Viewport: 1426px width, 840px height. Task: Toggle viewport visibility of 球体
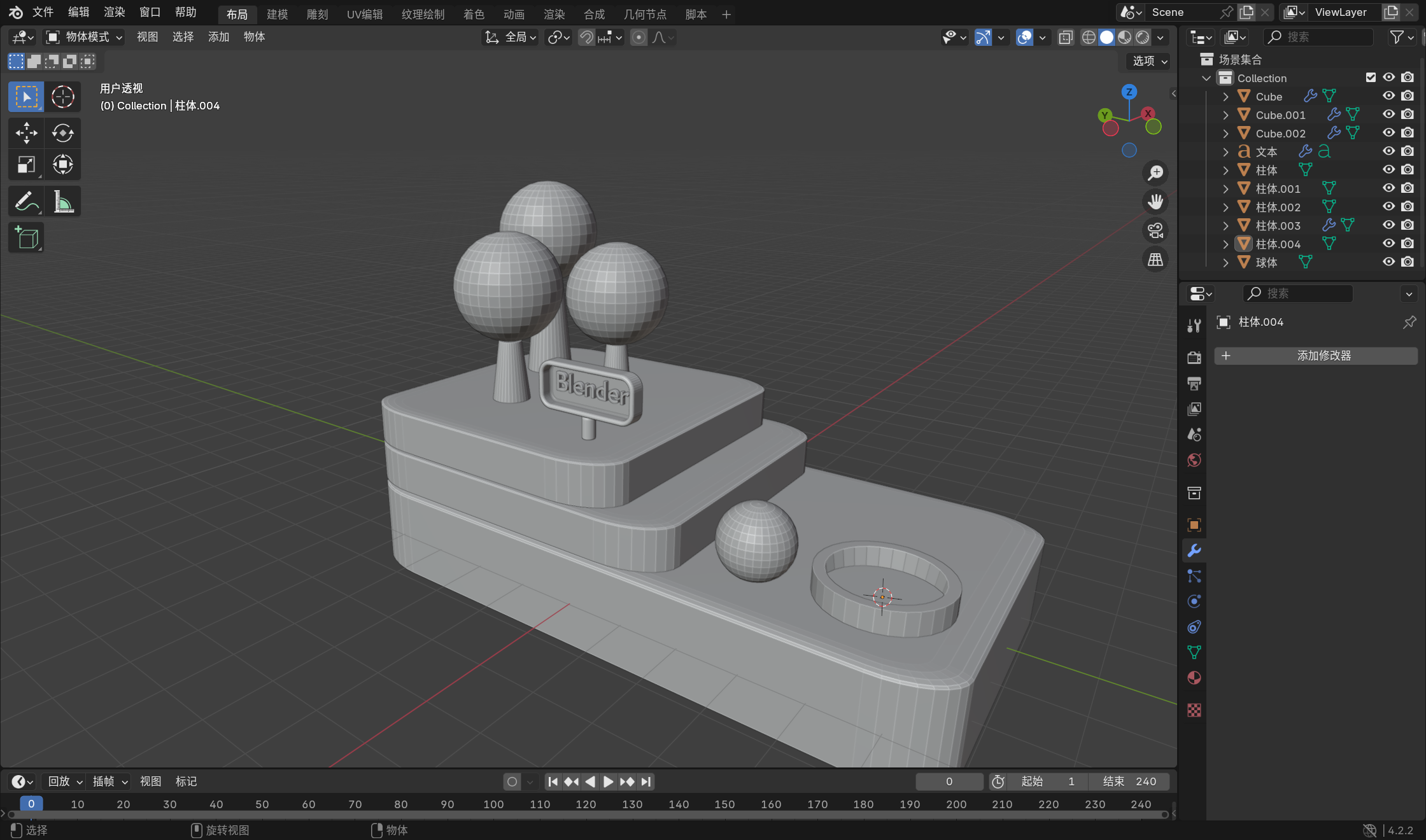coord(1388,262)
